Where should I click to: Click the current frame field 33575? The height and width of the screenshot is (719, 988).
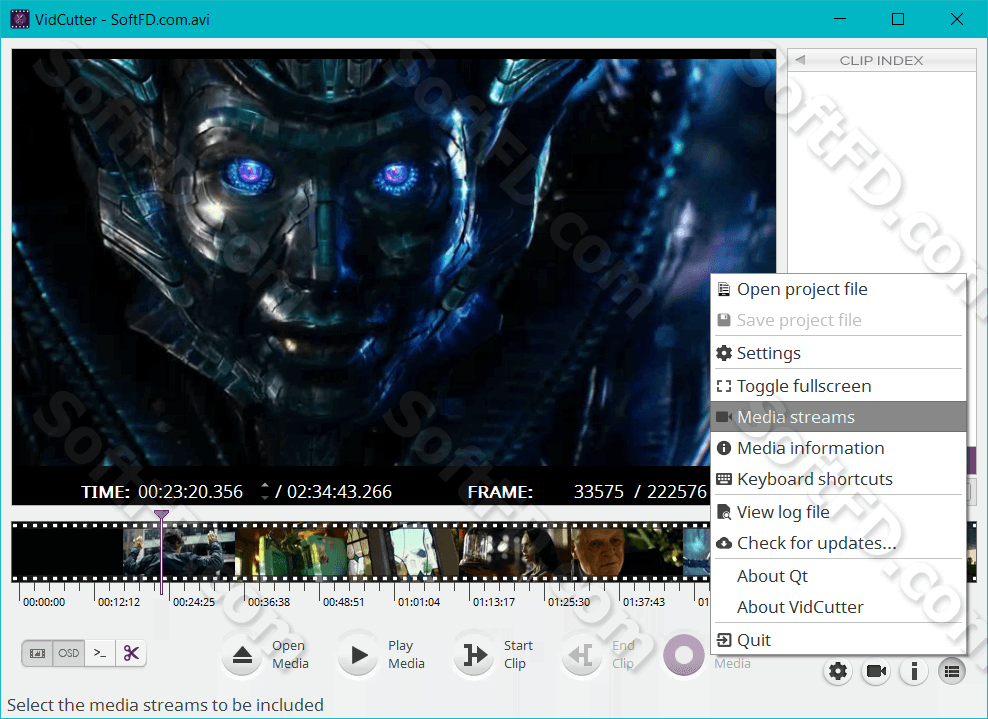coord(599,492)
